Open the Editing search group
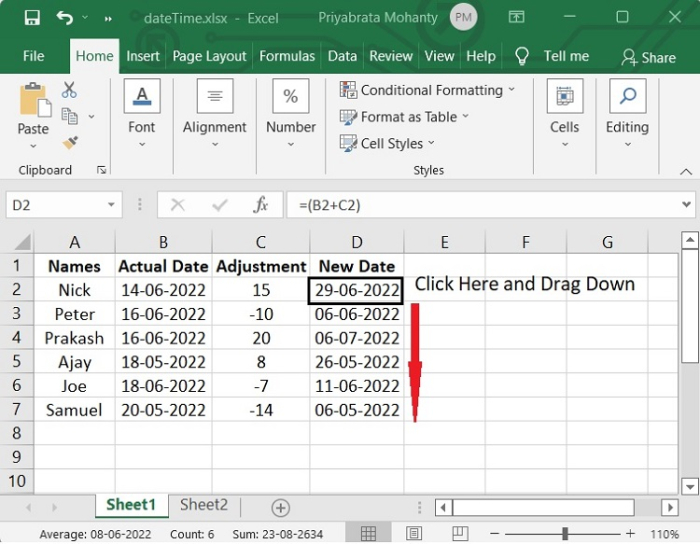The height and width of the screenshot is (544, 700). pyautogui.click(x=627, y=112)
